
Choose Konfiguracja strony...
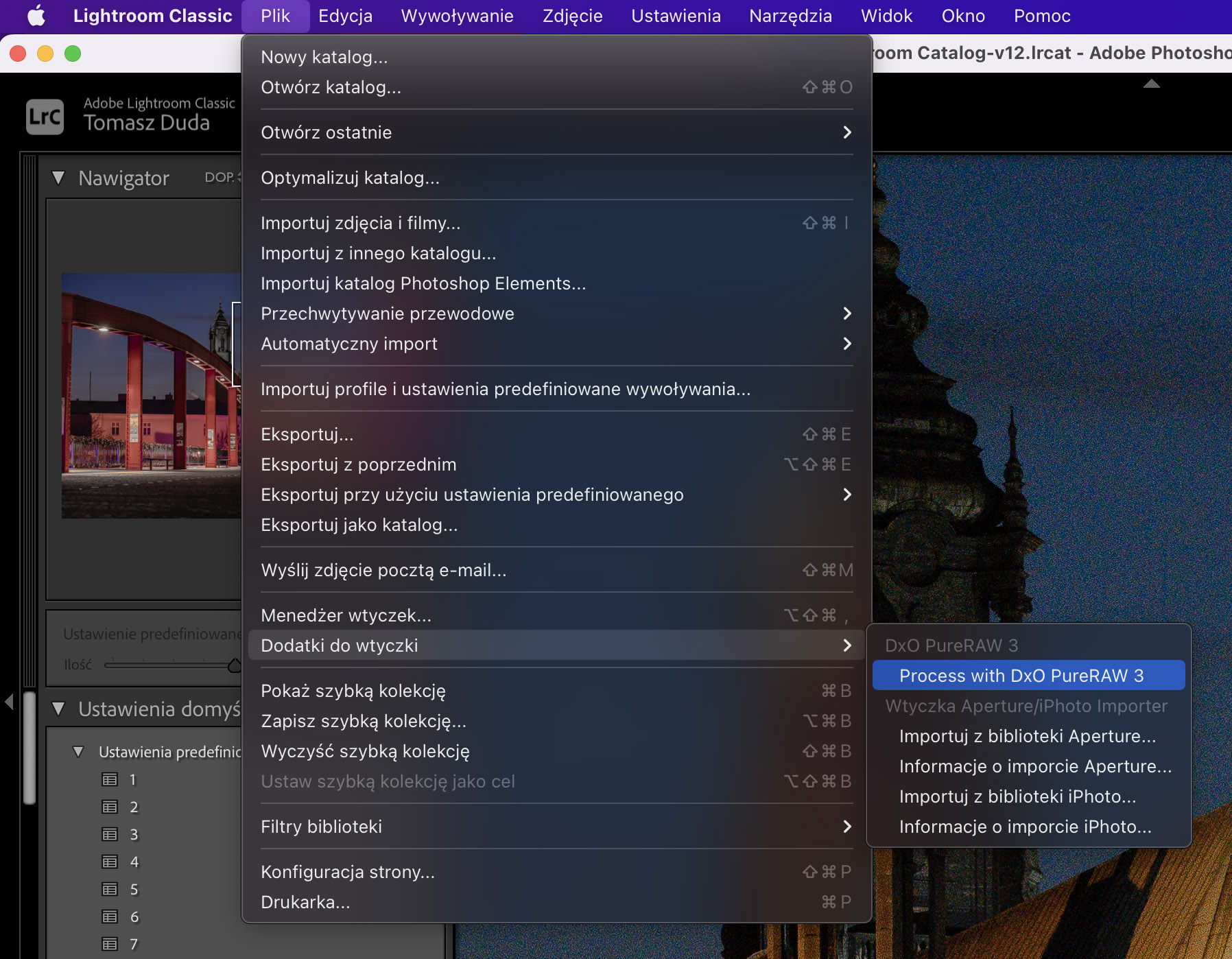[556, 872]
